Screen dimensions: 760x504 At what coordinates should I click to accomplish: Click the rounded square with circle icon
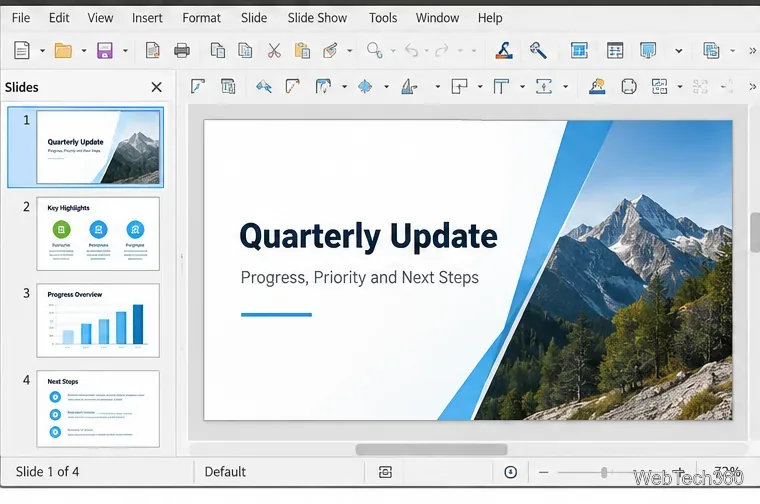click(629, 87)
